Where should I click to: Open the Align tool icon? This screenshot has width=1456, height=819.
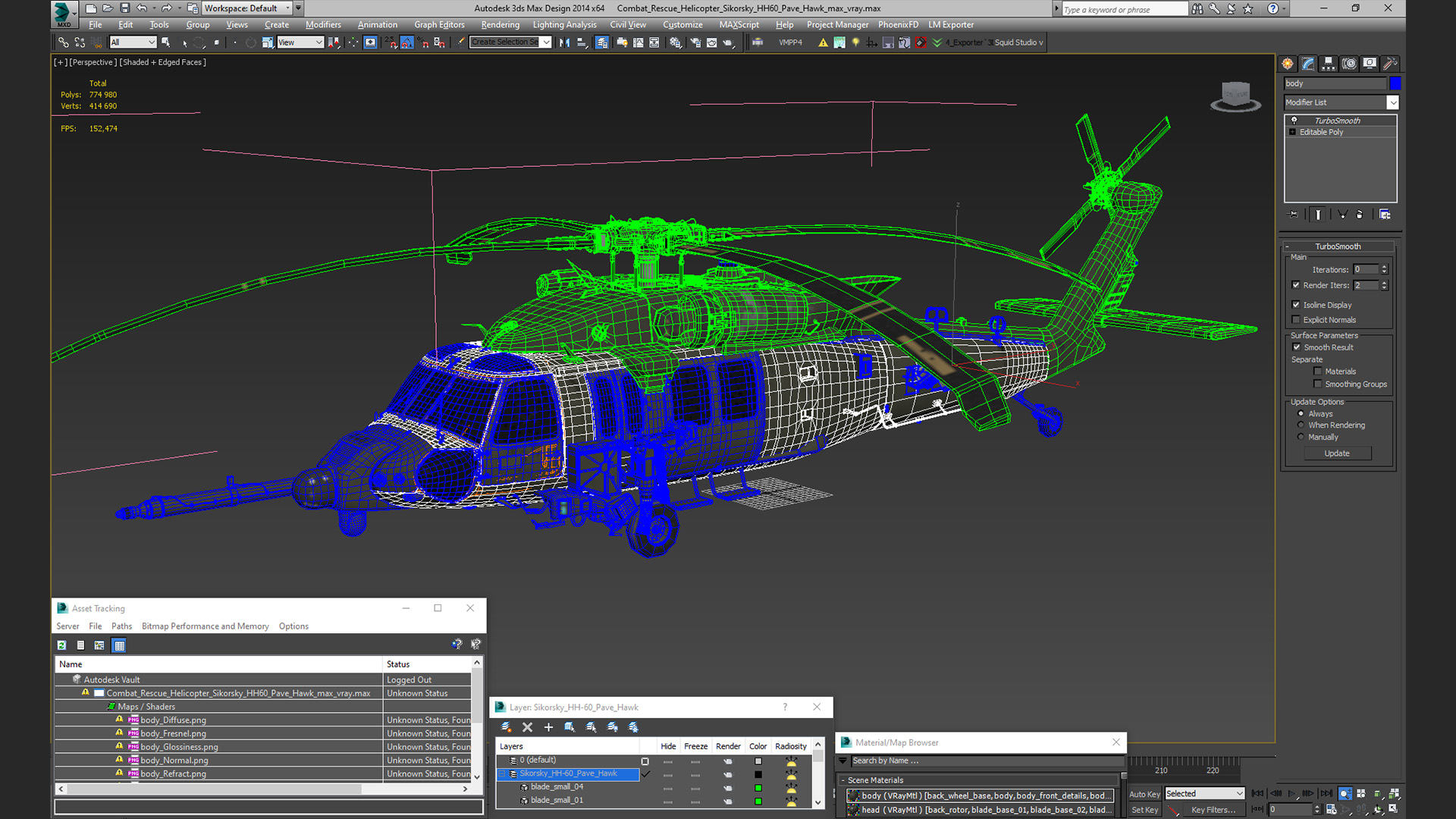pyautogui.click(x=582, y=42)
